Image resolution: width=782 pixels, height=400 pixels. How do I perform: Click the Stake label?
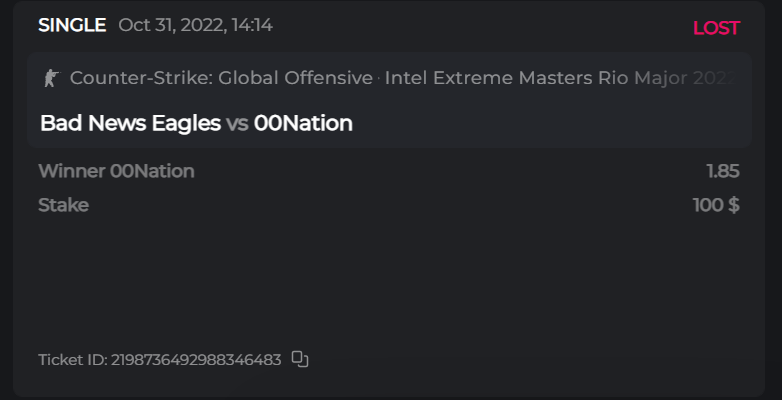[63, 205]
